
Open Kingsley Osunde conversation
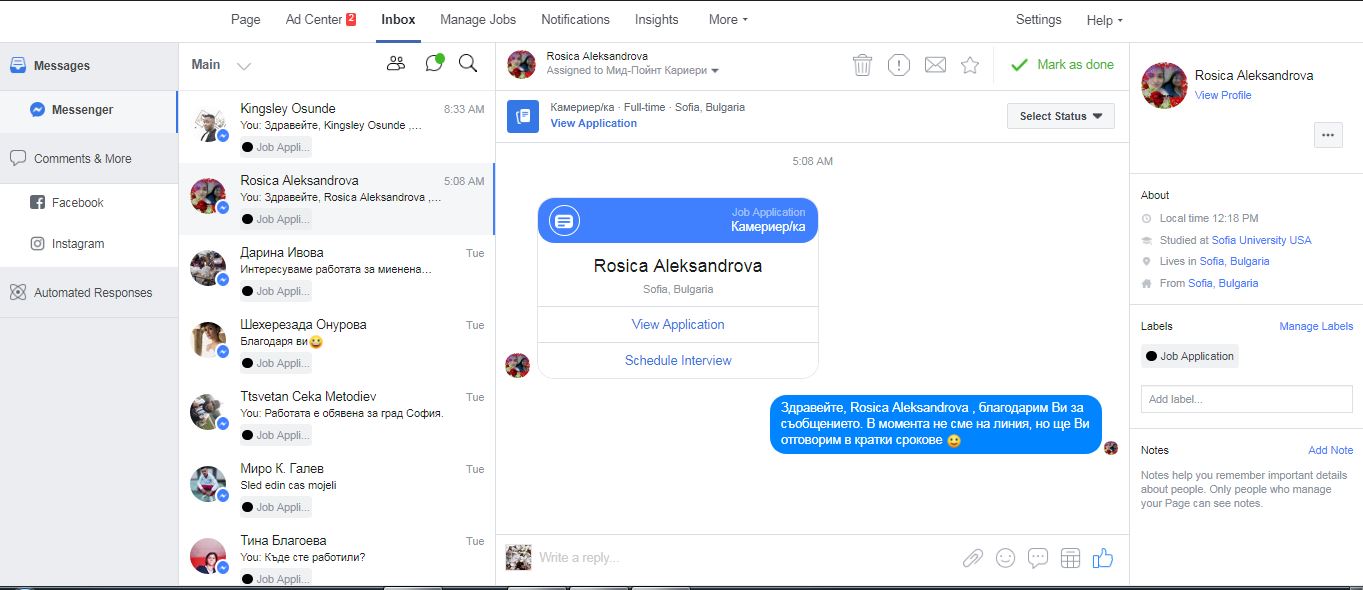(x=336, y=127)
